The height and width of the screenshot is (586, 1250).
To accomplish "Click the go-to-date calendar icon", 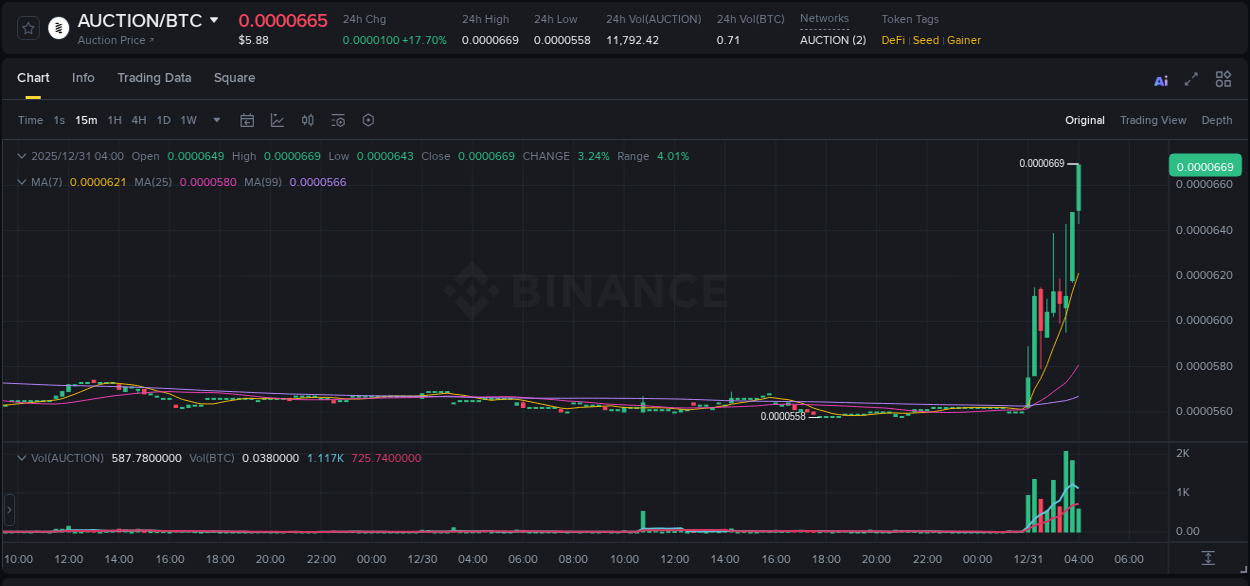I will [247, 120].
